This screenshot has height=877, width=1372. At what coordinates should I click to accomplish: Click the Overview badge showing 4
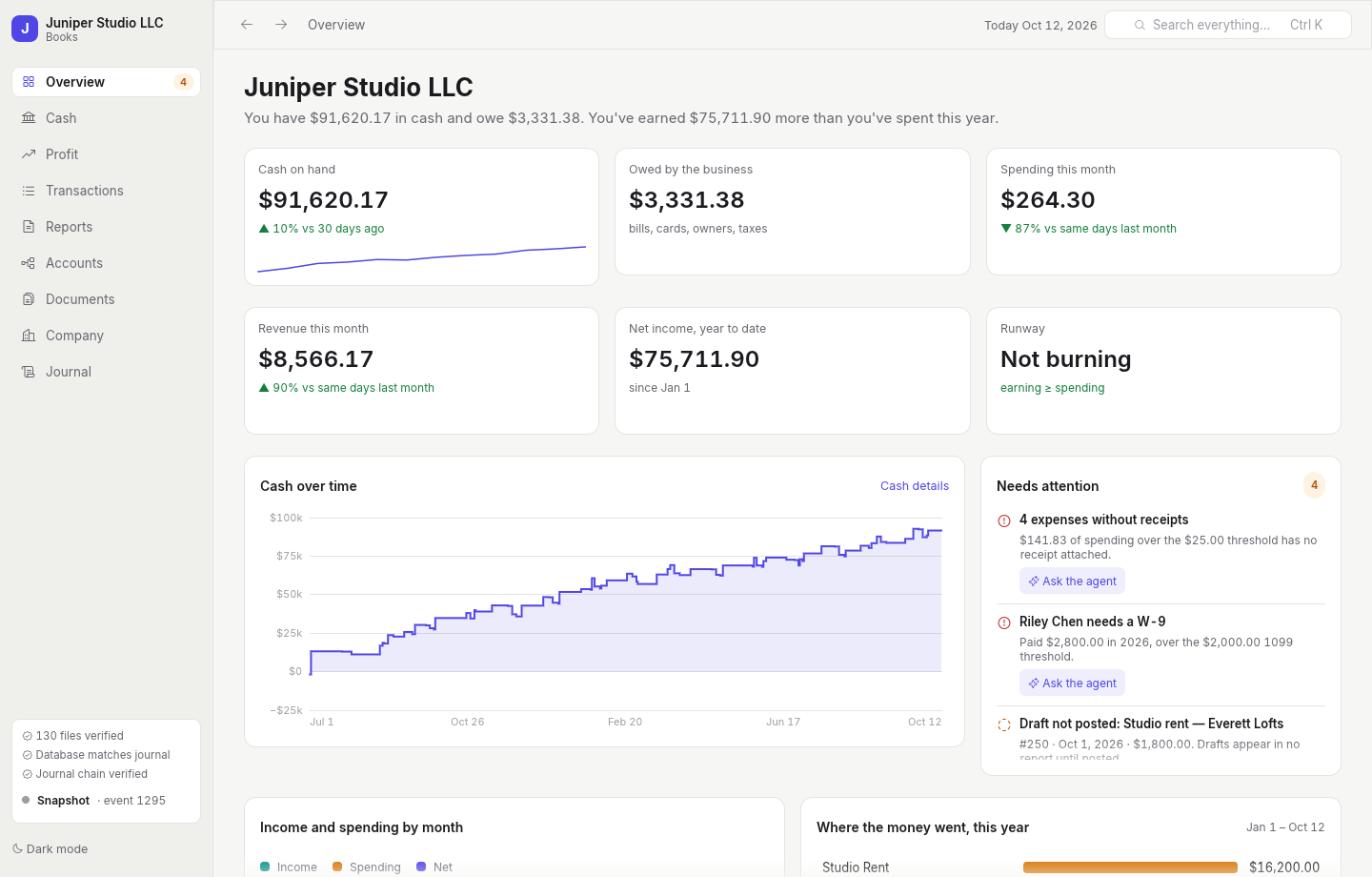coord(184,82)
